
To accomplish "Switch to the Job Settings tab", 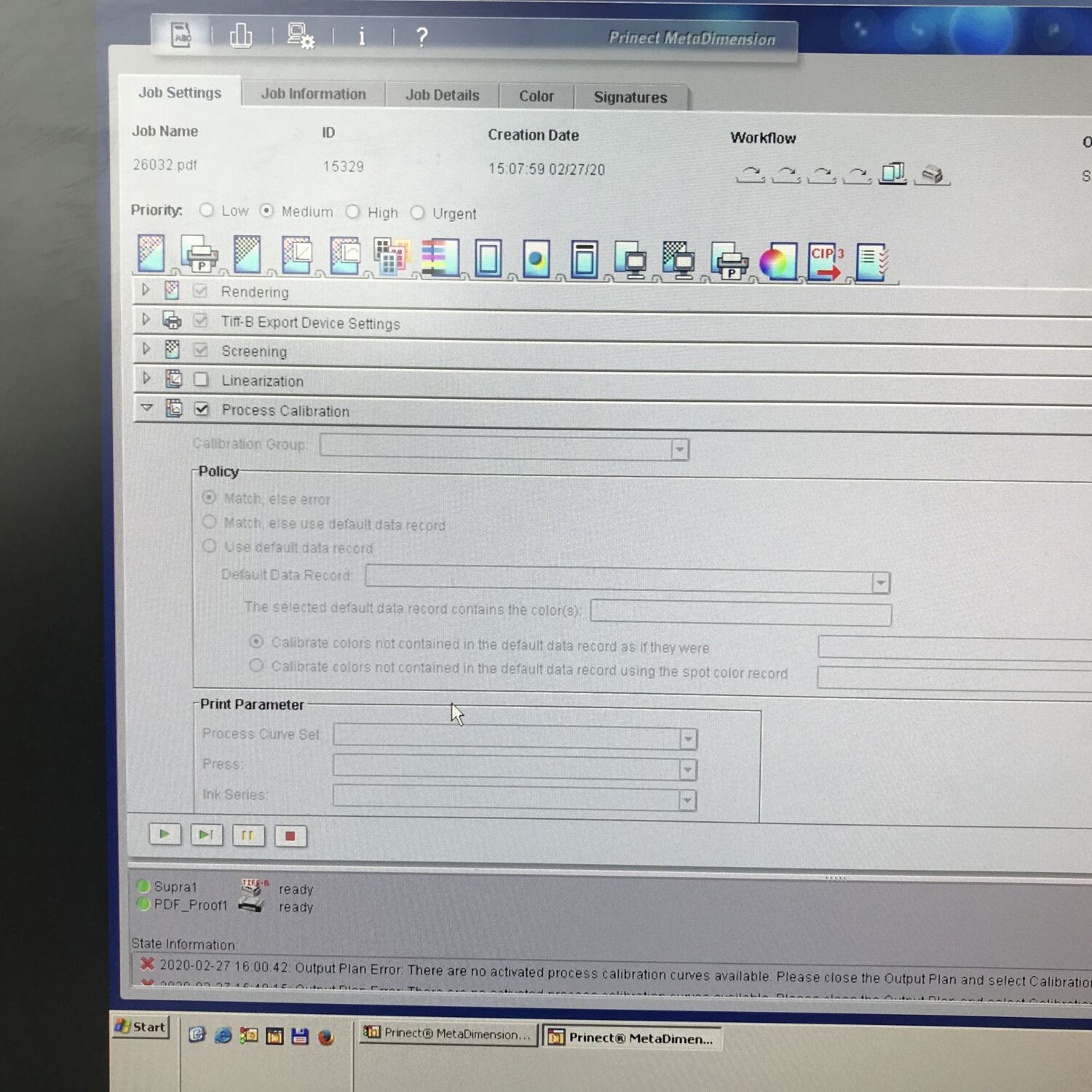I will (x=179, y=92).
